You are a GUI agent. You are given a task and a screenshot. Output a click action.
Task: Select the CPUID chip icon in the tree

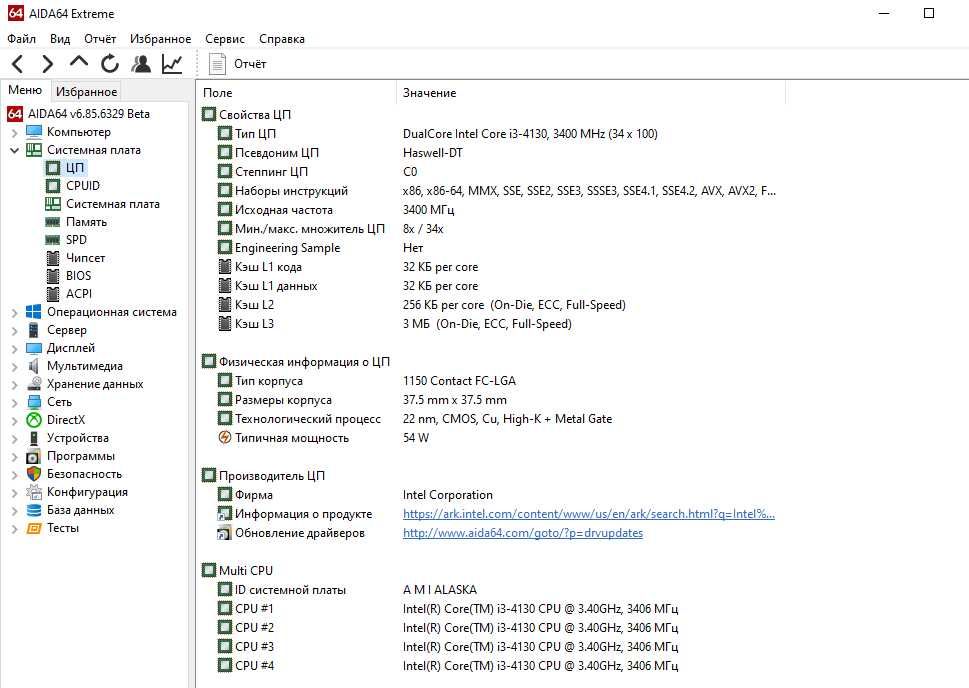point(53,185)
